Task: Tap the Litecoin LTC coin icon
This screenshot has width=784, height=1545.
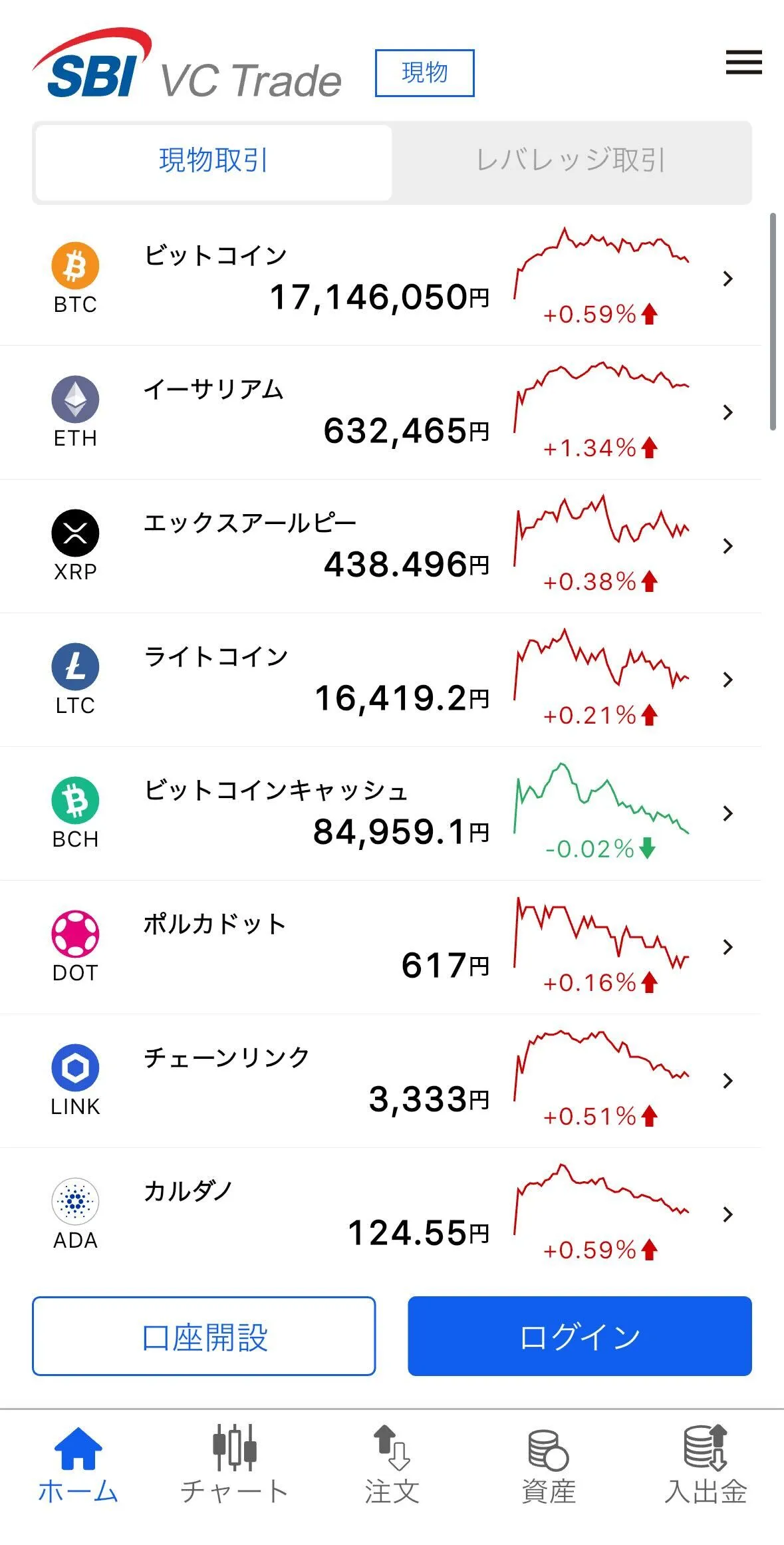Action: 75,666
